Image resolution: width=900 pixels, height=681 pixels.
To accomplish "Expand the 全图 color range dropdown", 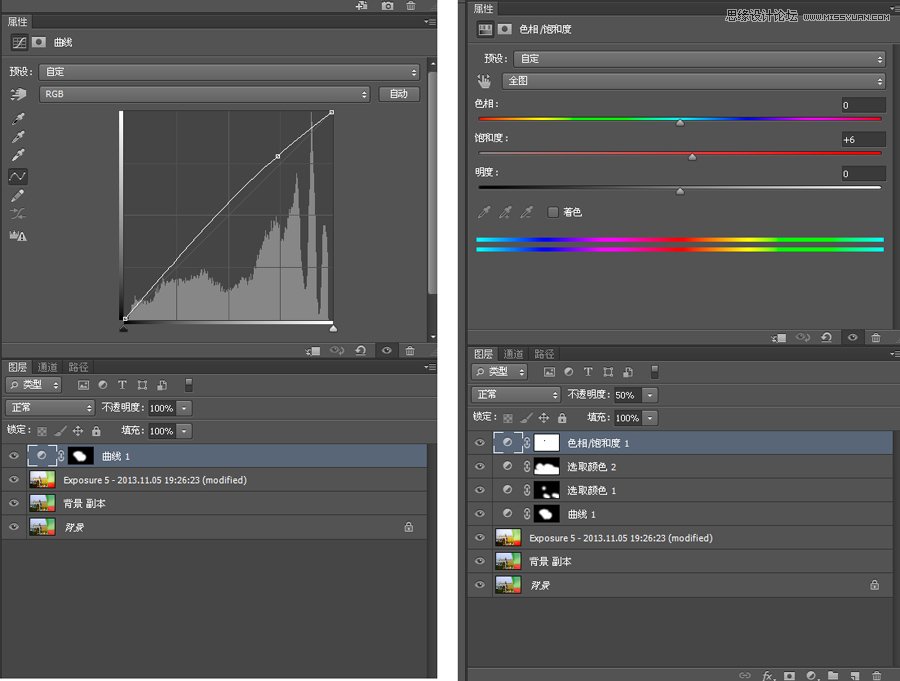I will 694,81.
